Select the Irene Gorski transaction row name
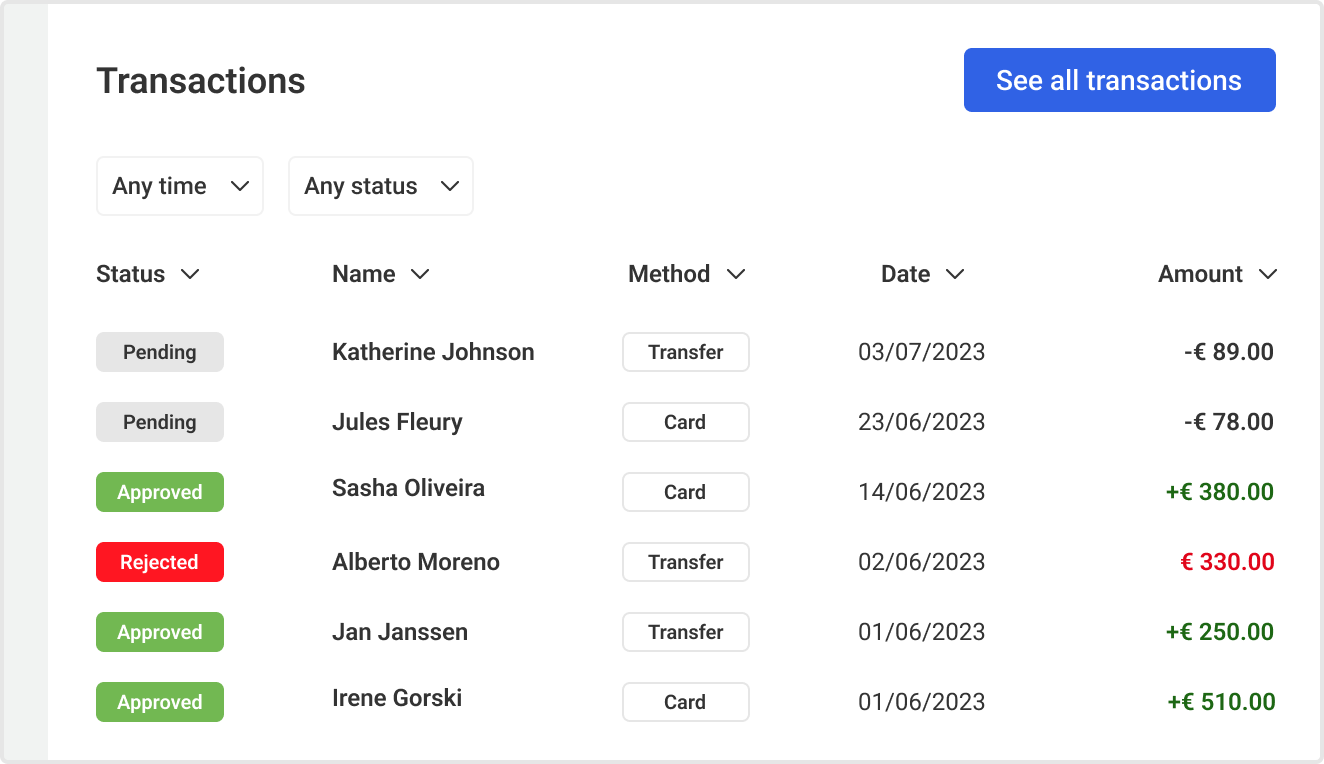The height and width of the screenshot is (764, 1324). (397, 698)
